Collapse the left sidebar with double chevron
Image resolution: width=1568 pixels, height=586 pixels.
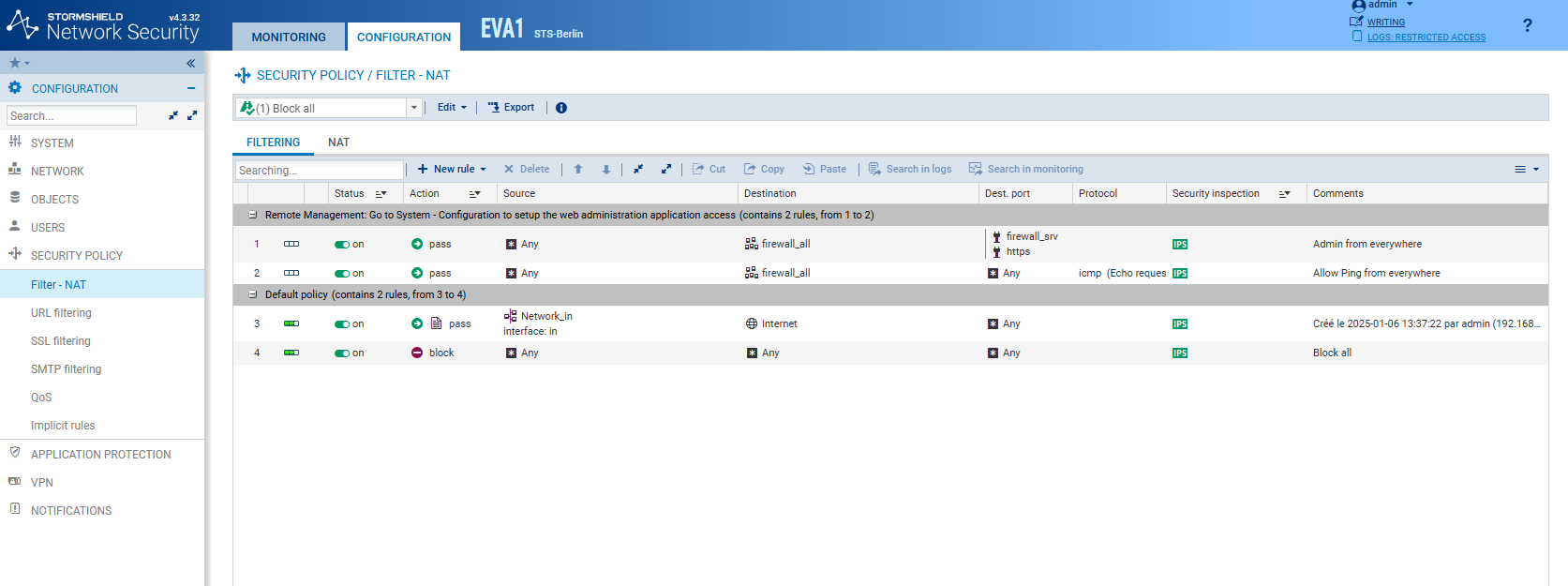click(x=190, y=64)
